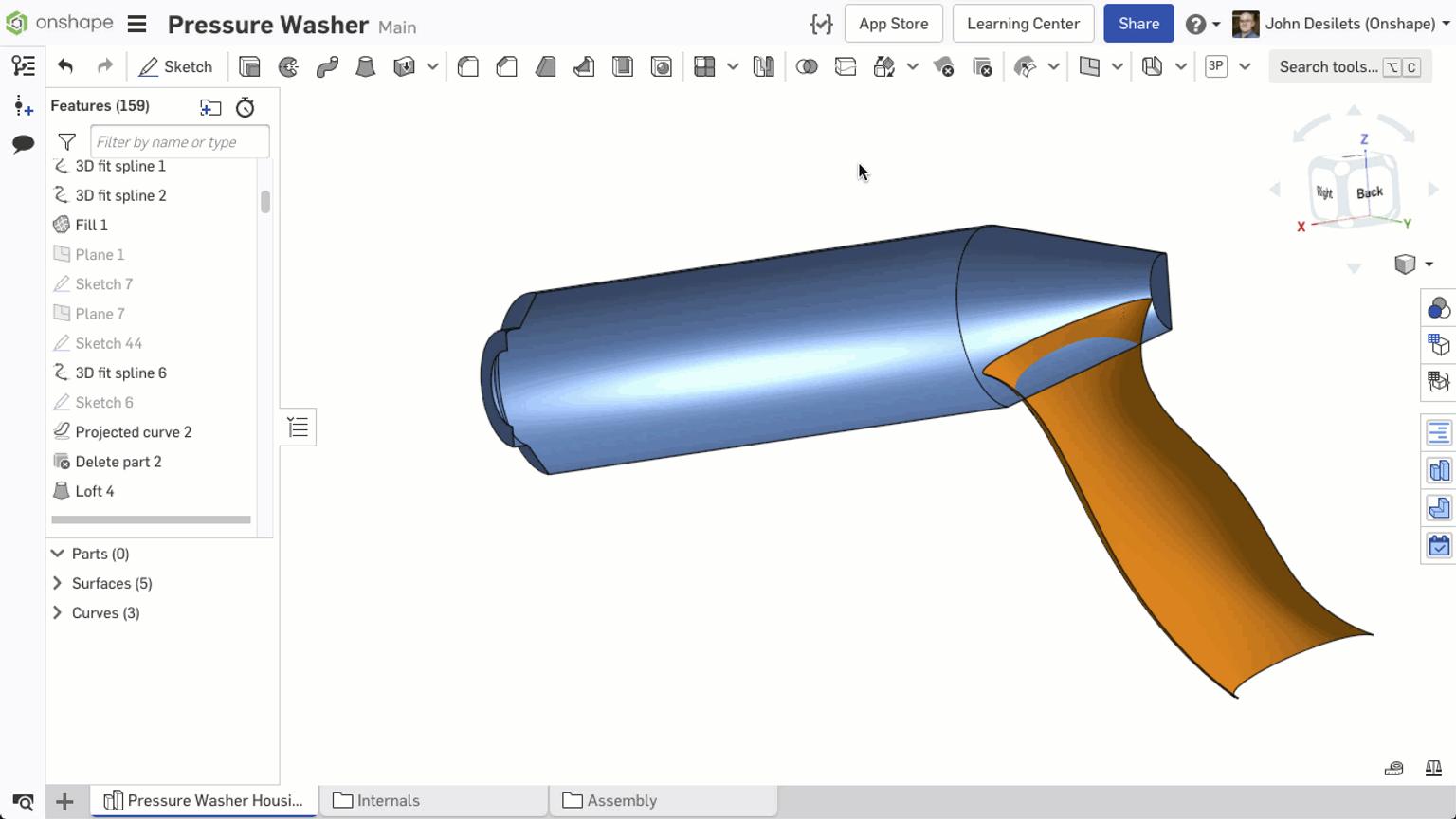This screenshot has width=1456, height=819.
Task: Start a new Sketch
Action: click(x=176, y=66)
